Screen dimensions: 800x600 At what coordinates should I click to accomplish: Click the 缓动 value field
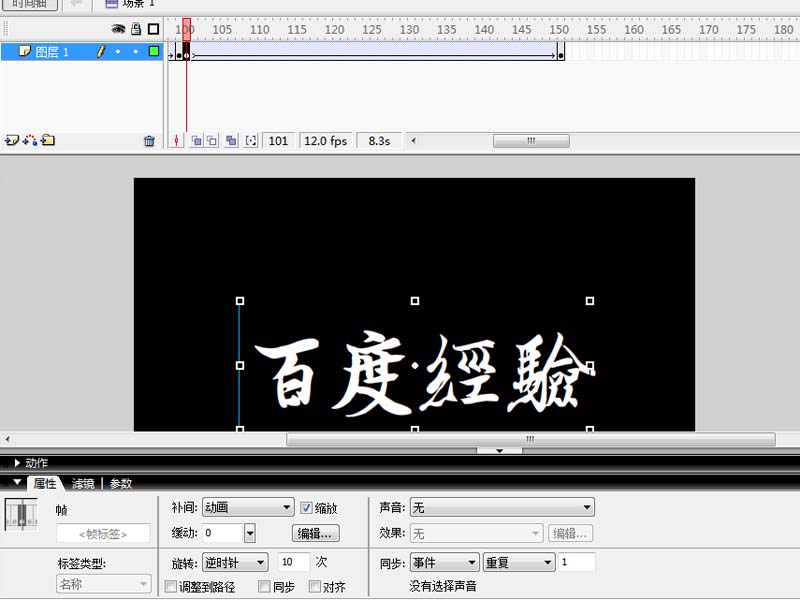223,533
